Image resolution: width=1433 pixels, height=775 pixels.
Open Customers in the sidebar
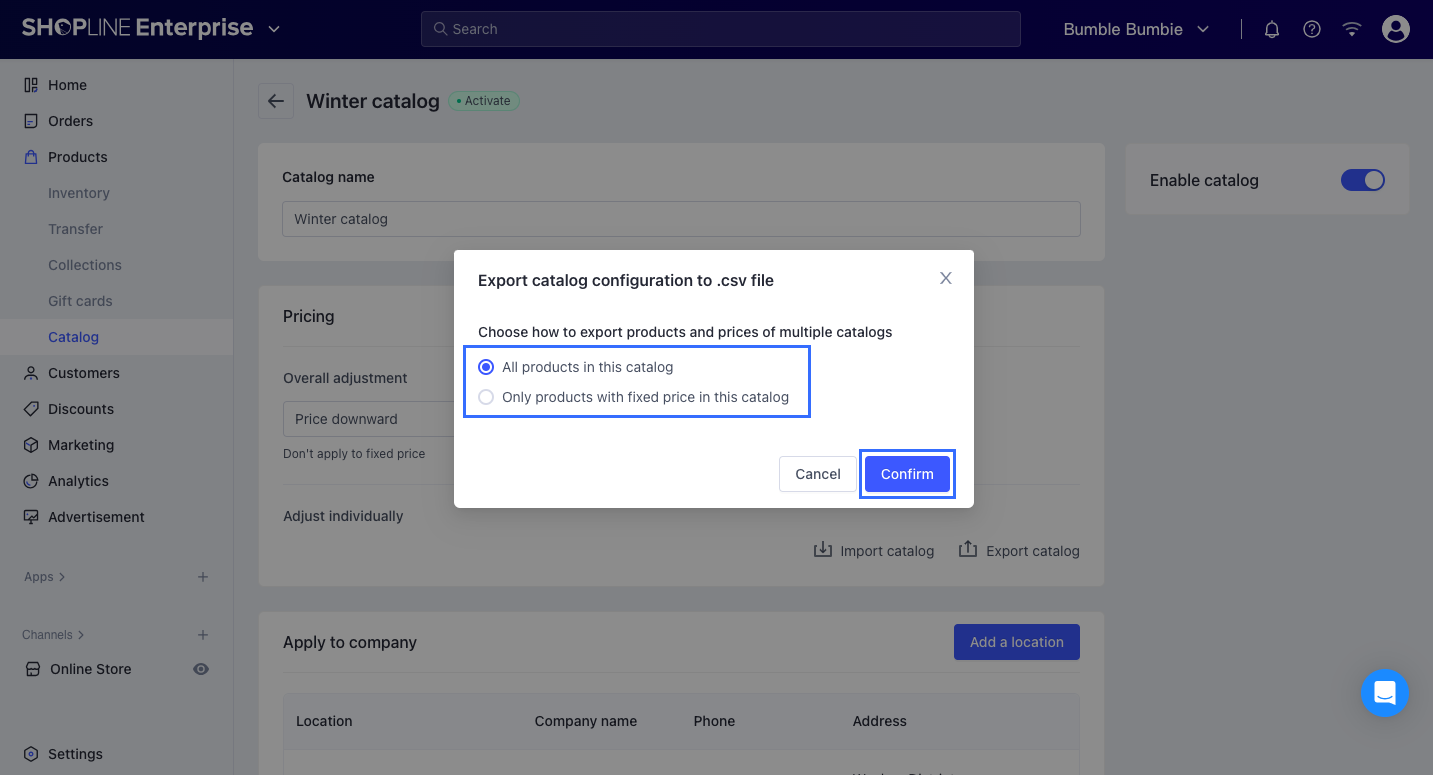(x=84, y=373)
